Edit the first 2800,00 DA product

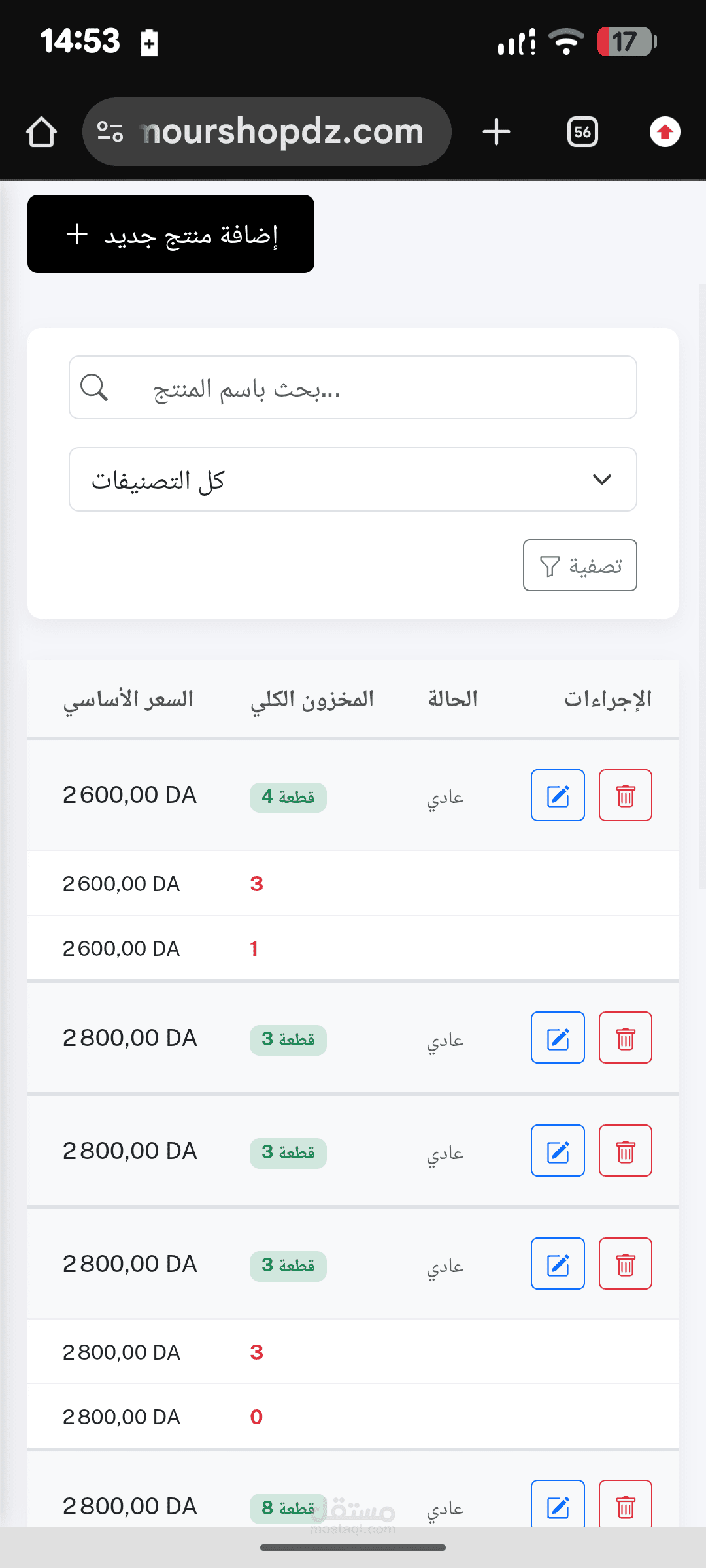pos(558,1037)
